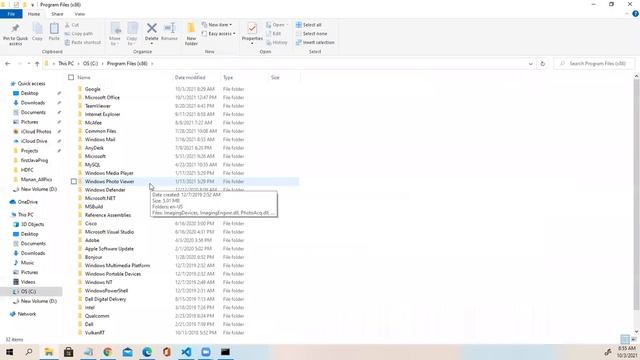The height and width of the screenshot is (360, 640).
Task: Expand the Properties dropdown arrow
Action: tap(252, 44)
